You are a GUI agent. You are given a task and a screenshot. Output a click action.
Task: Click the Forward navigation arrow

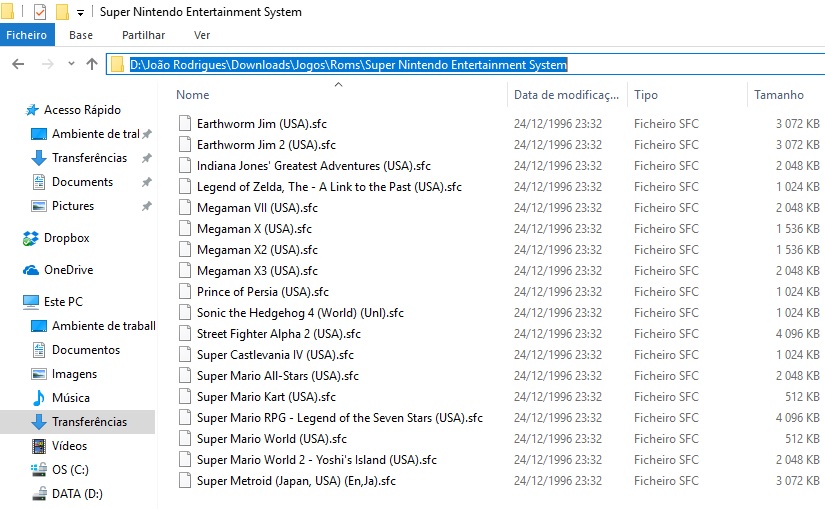(x=47, y=64)
